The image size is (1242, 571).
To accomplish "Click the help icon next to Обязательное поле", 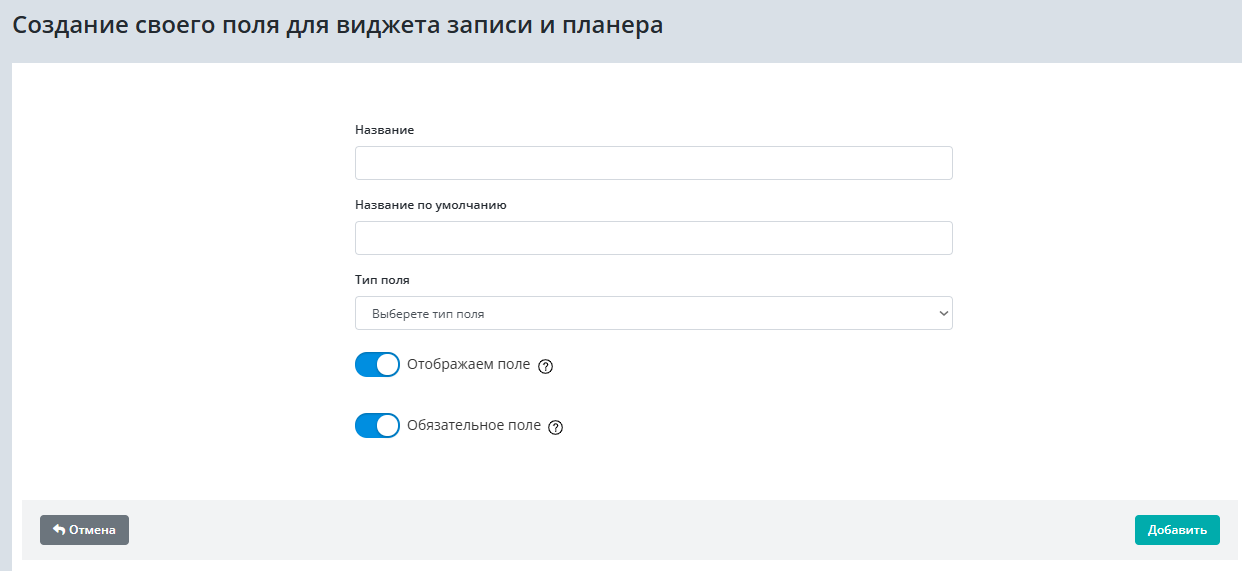I will [x=556, y=427].
